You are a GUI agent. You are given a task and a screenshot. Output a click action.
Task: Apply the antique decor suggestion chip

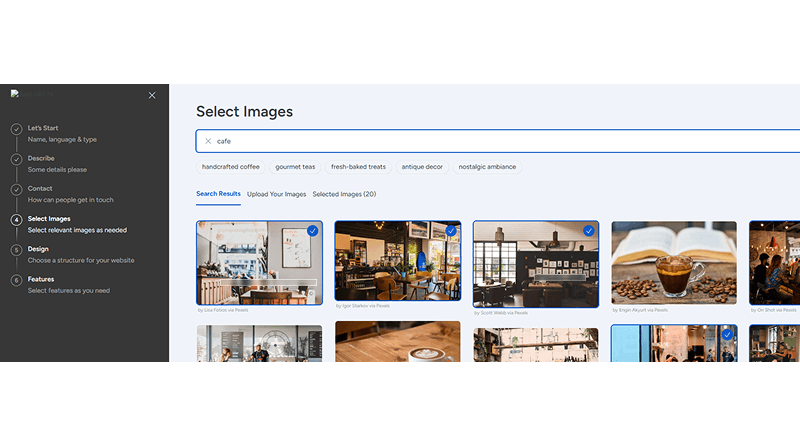coord(422,167)
